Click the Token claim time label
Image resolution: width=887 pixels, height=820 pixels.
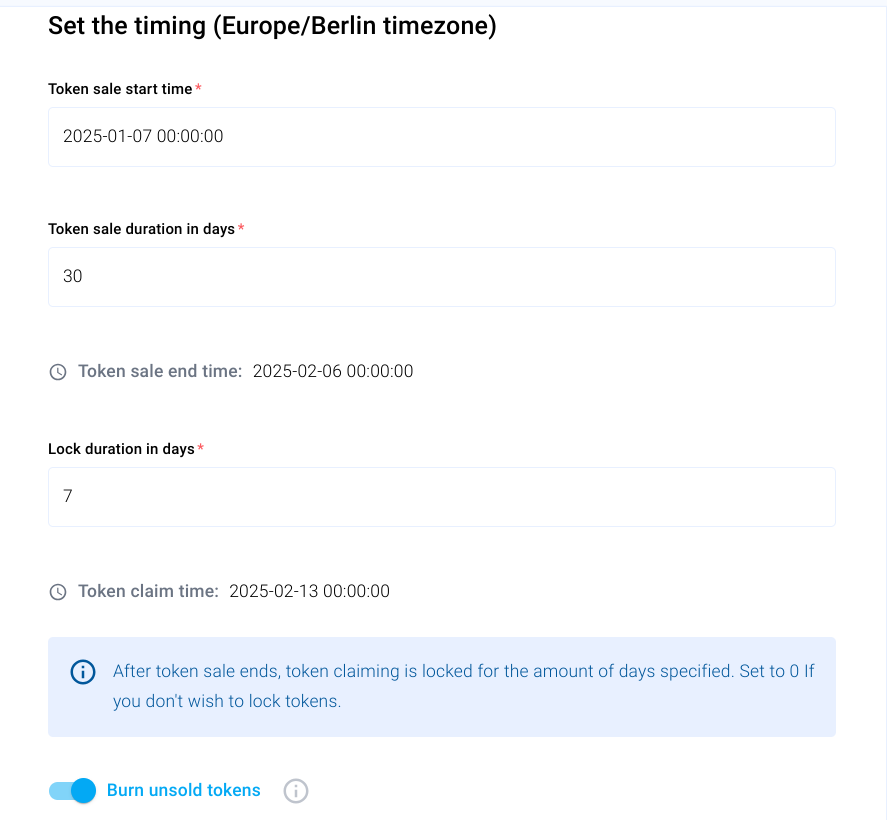tap(148, 591)
